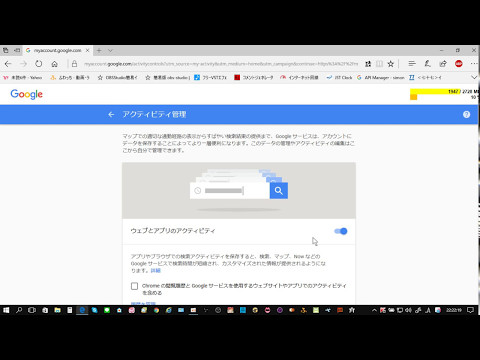Open the コメントジェネレータ bookmark
The height and width of the screenshot is (360, 480).
[x=253, y=77]
